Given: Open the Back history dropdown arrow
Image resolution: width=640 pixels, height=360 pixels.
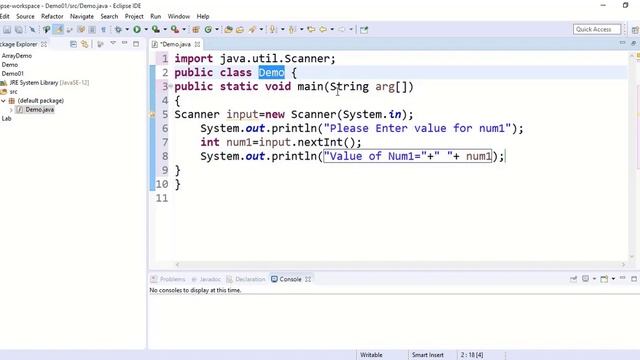Looking at the screenshot, I should 332,29.
